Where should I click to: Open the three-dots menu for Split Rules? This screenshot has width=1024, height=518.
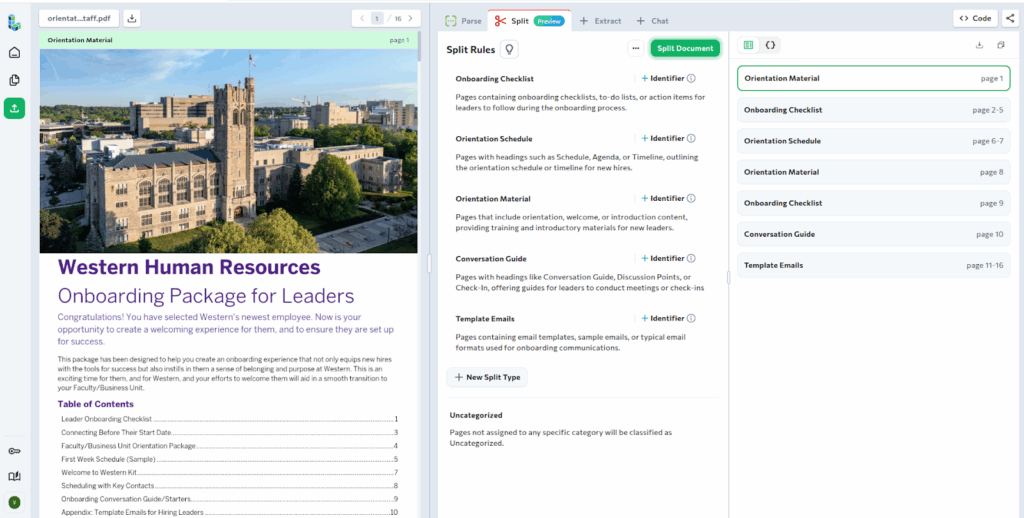pos(635,48)
